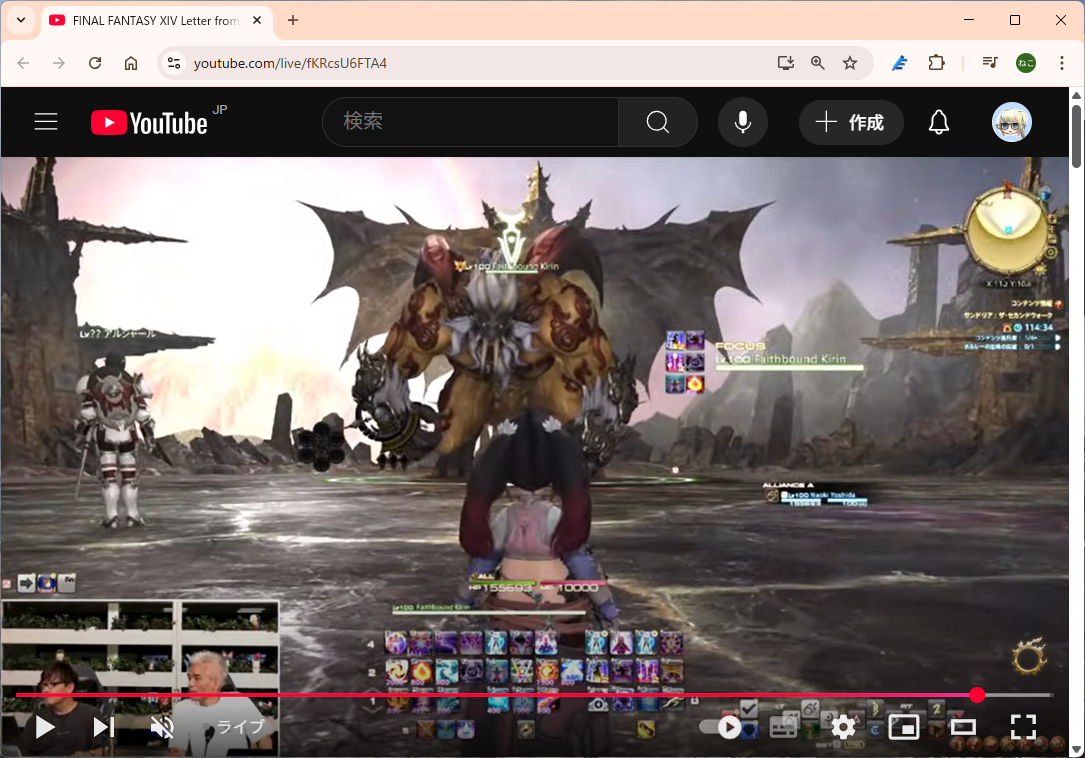Image resolution: width=1085 pixels, height=758 pixels.
Task: Click the 作成 create button
Action: pos(850,123)
